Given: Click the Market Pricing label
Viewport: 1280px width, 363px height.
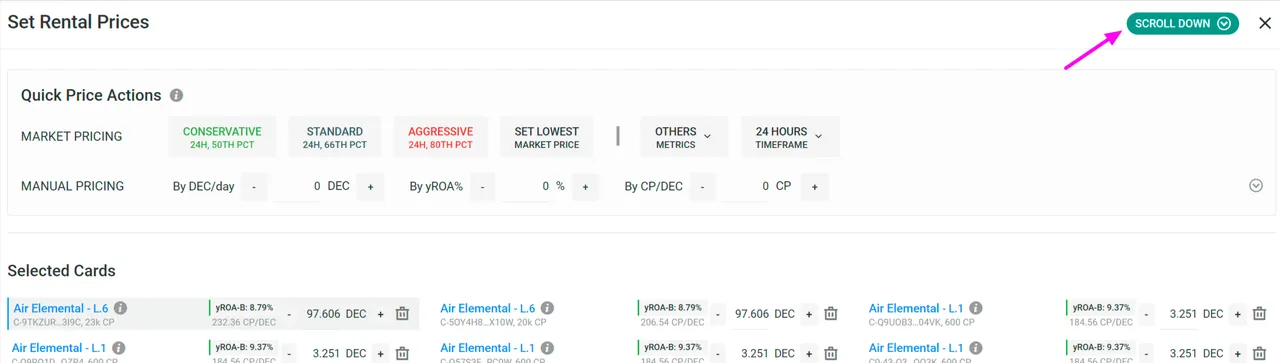Looking at the screenshot, I should tap(72, 137).
